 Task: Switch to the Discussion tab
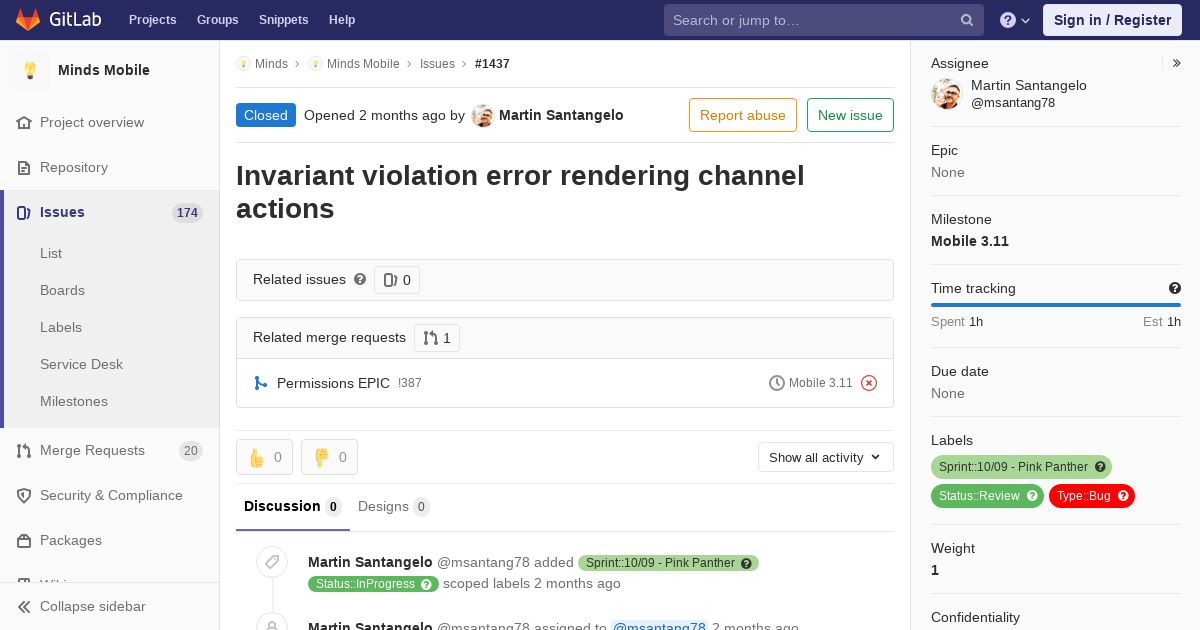pyautogui.click(x=293, y=507)
